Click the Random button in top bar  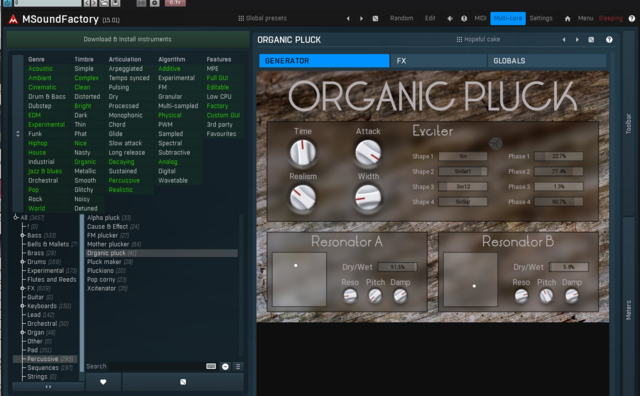[401, 18]
